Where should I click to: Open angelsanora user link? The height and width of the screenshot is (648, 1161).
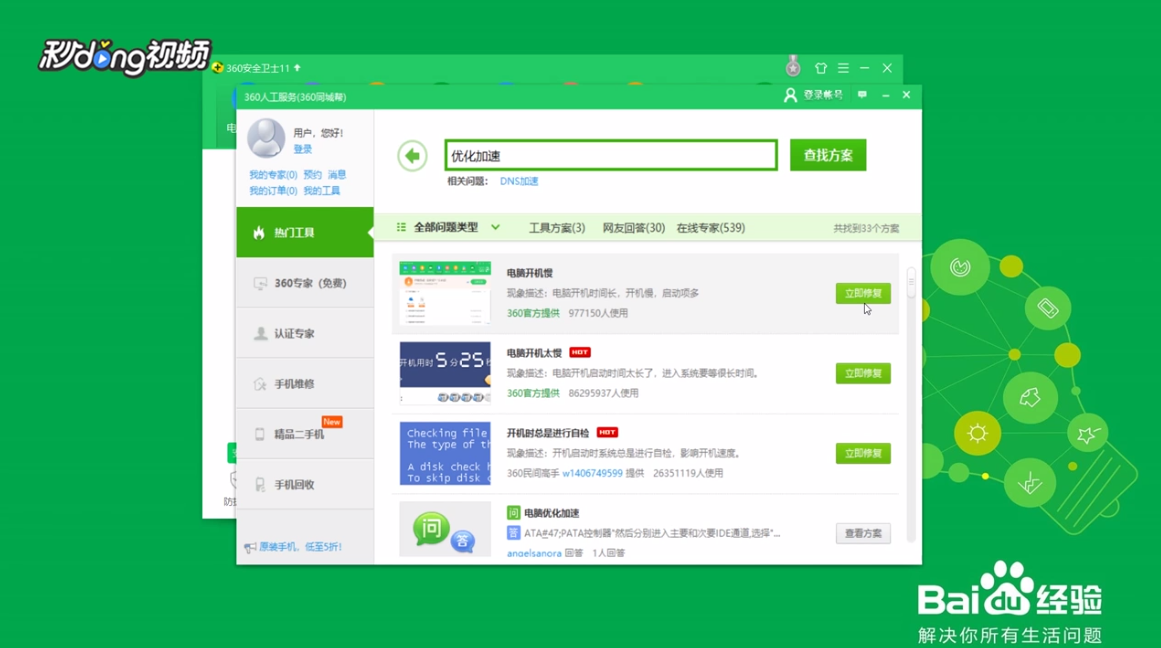tap(534, 553)
